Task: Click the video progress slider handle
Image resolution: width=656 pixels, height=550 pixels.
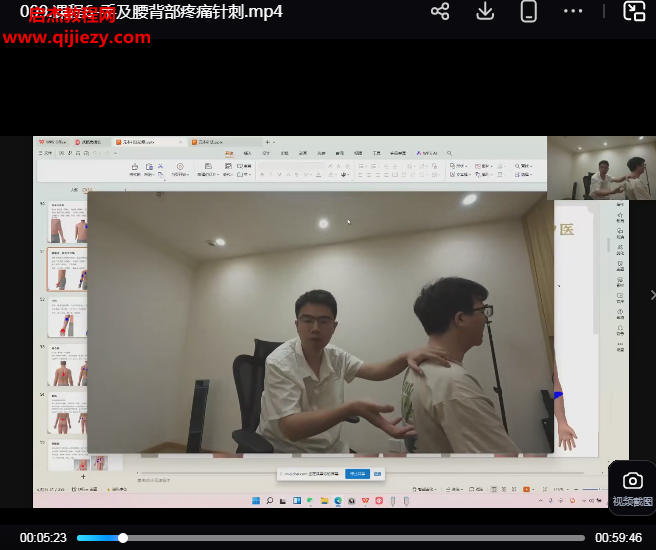Action: tap(123, 538)
